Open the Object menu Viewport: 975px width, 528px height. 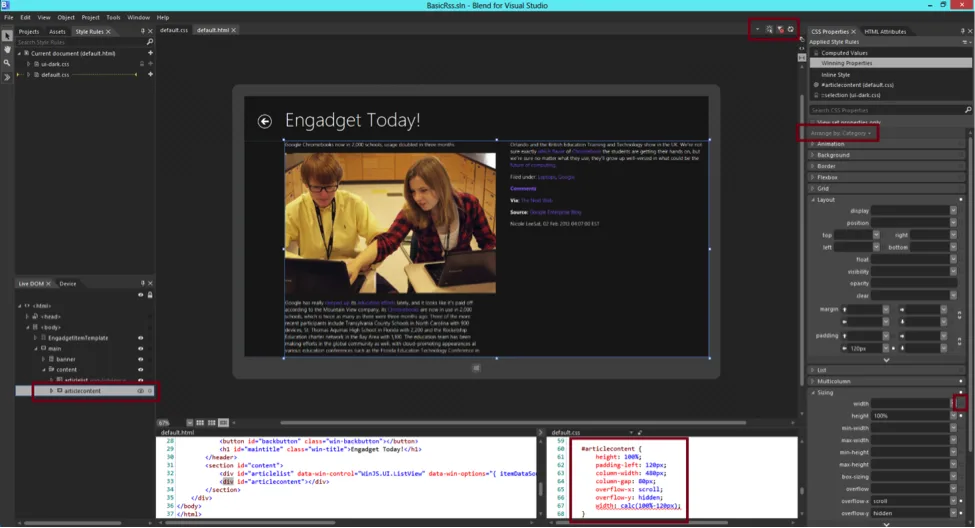pyautogui.click(x=66, y=17)
